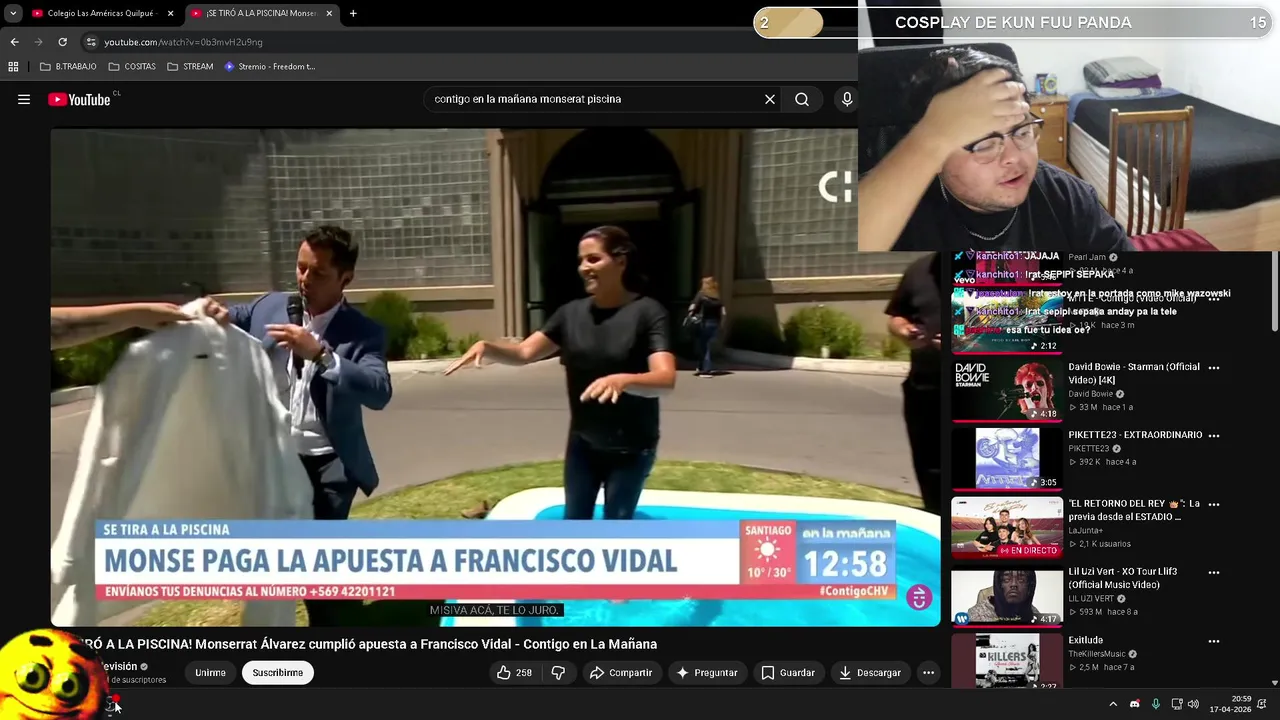Open options menu for Lil Uzi Vert video

click(1214, 573)
